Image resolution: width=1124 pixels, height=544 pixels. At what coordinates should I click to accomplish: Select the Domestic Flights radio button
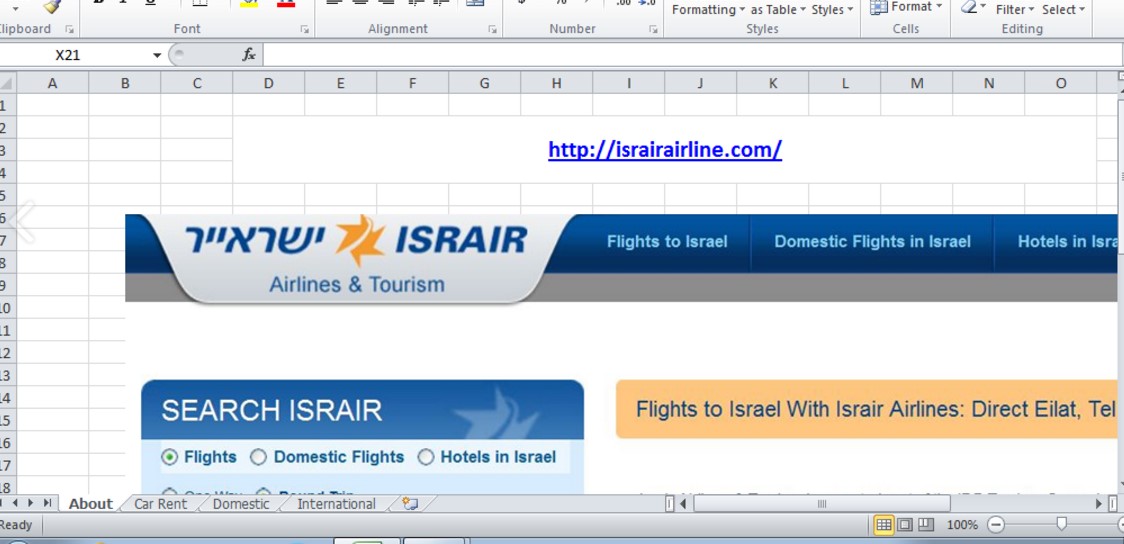pos(258,457)
